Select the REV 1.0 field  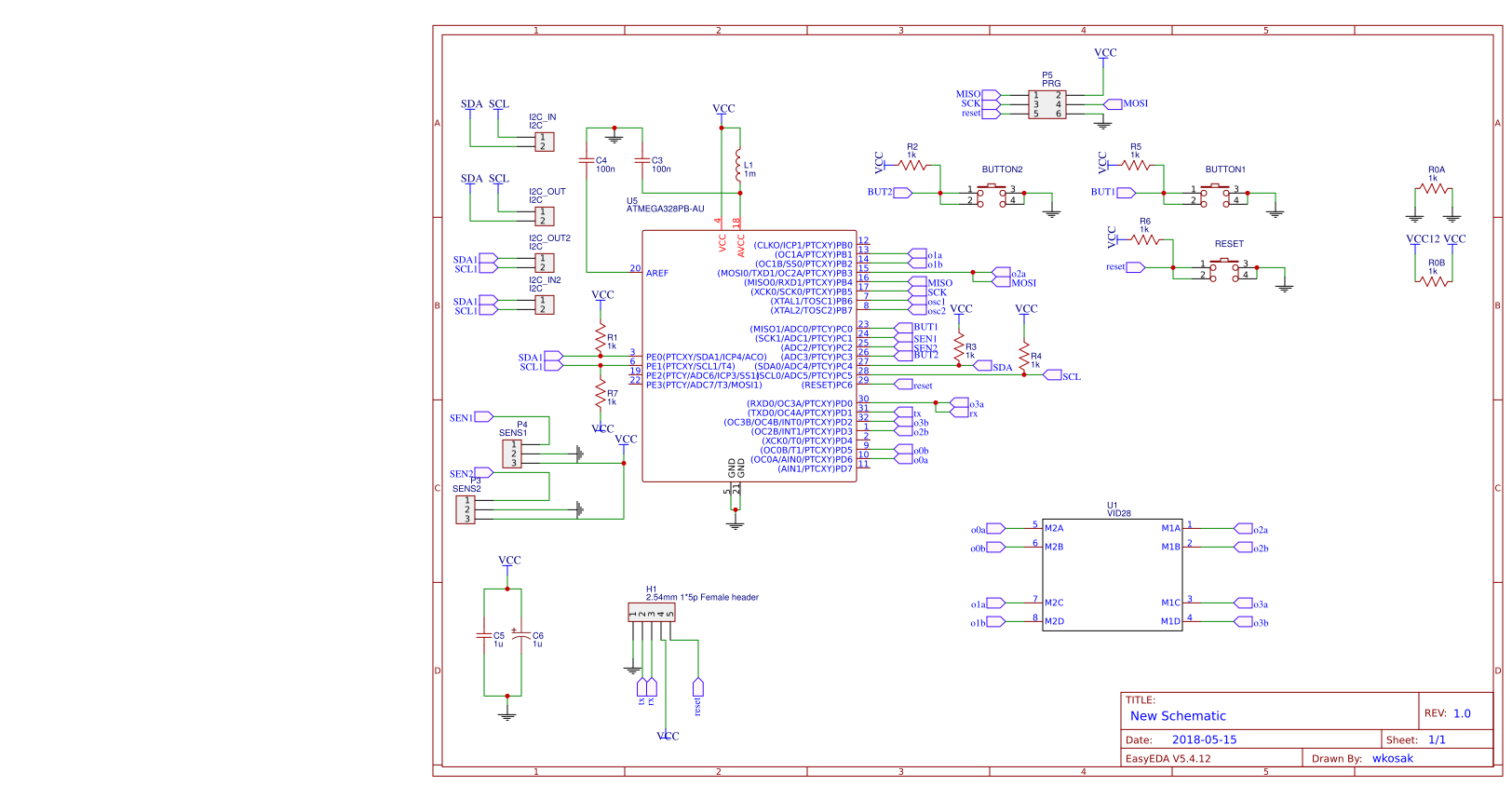(x=1447, y=713)
